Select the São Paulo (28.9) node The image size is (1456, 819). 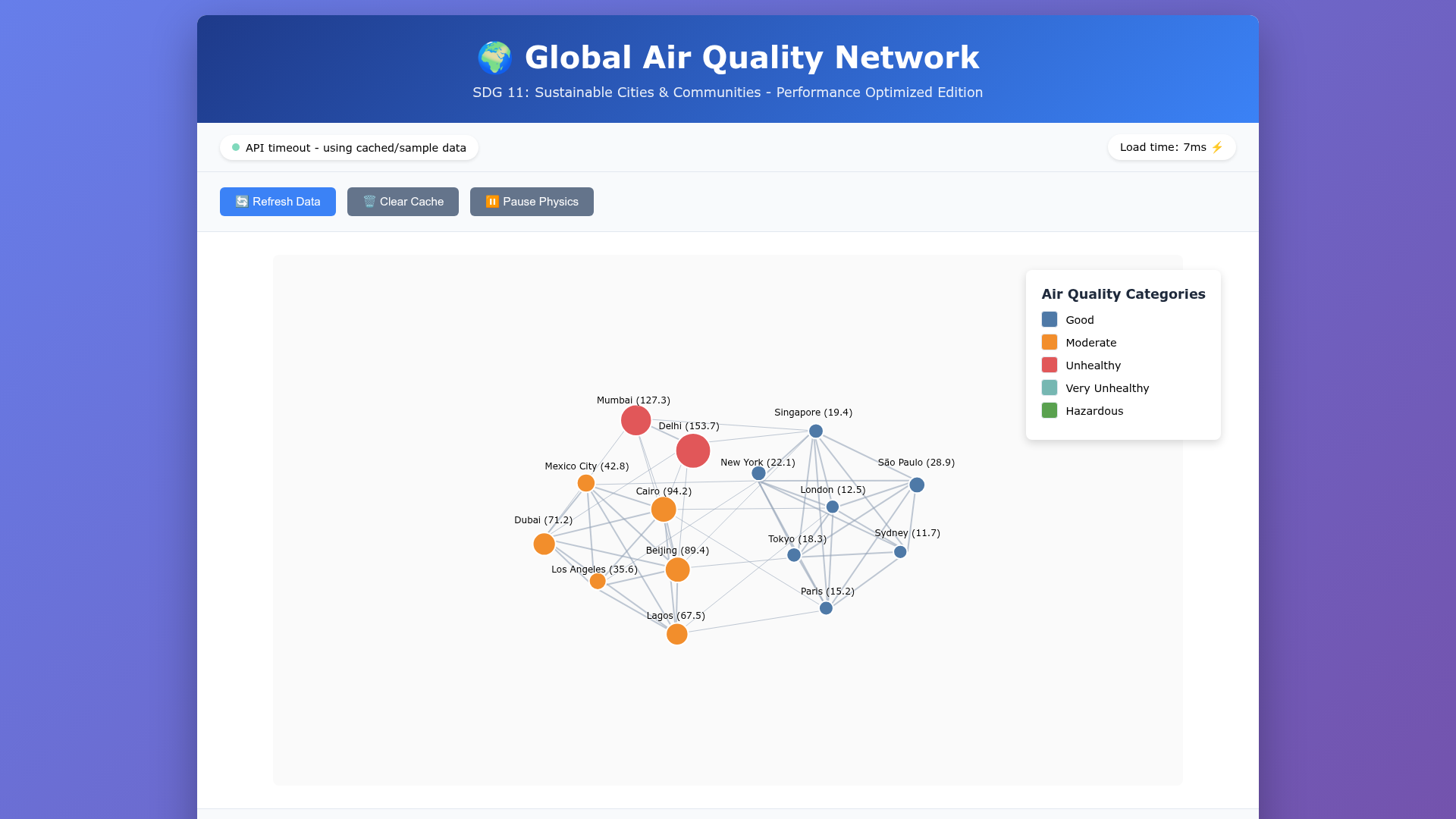pyautogui.click(x=917, y=485)
